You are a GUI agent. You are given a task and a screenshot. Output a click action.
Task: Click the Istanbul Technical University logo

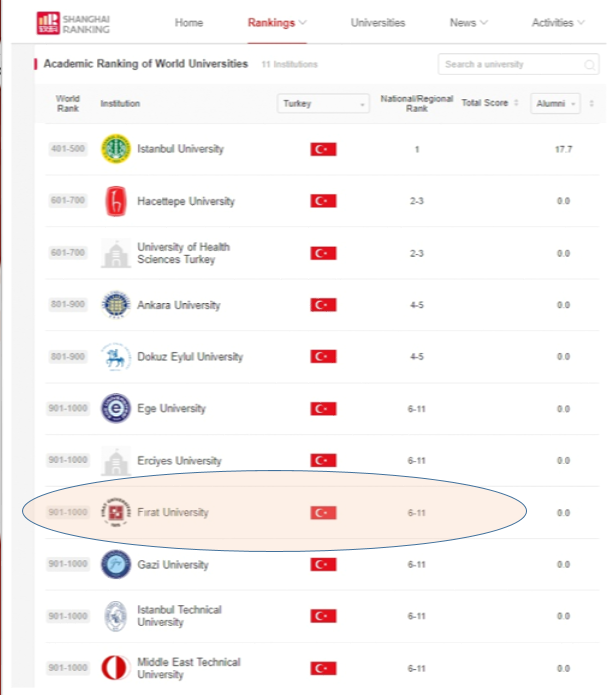pos(116,616)
